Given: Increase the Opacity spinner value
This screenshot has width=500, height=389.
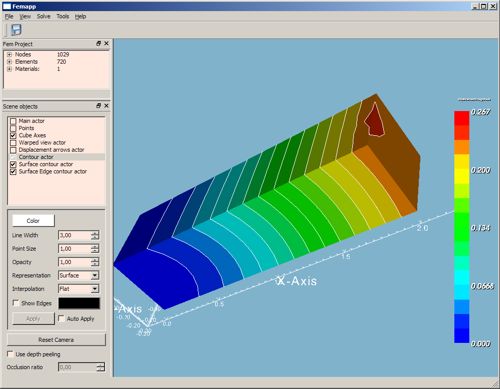Looking at the screenshot, I should (x=95, y=260).
